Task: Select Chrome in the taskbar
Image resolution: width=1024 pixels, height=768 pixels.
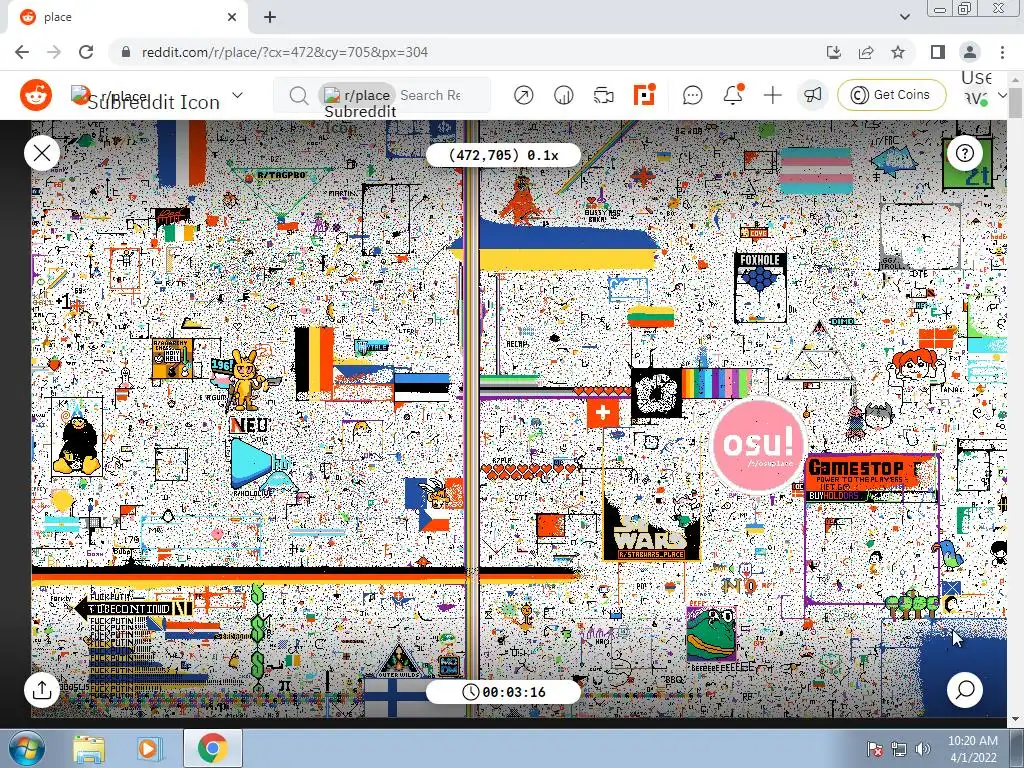Action: [x=213, y=748]
